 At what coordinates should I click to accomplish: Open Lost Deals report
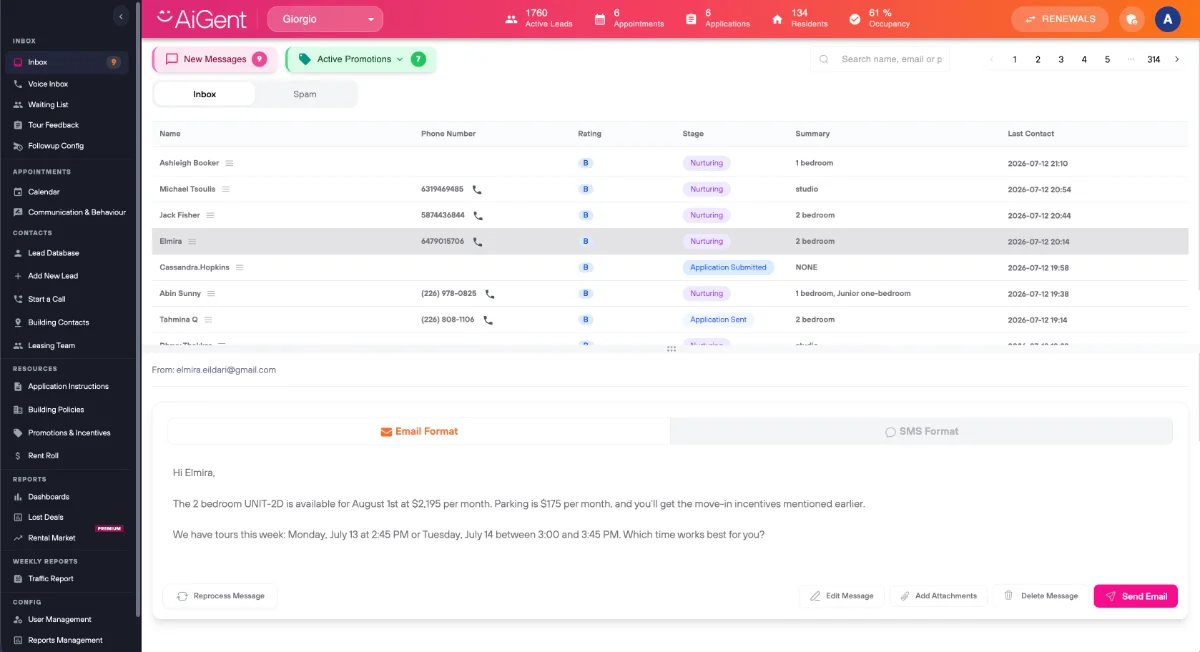pyautogui.click(x=45, y=517)
